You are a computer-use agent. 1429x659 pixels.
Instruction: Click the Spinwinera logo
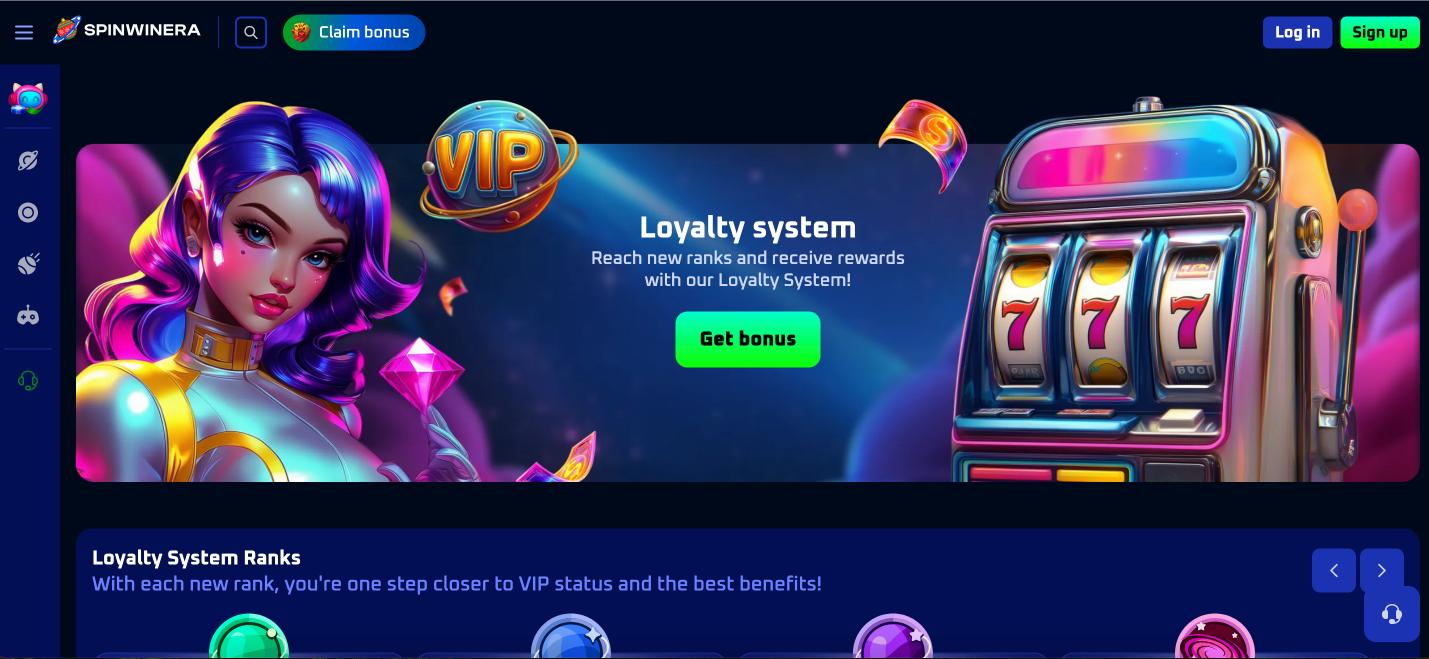coord(127,31)
